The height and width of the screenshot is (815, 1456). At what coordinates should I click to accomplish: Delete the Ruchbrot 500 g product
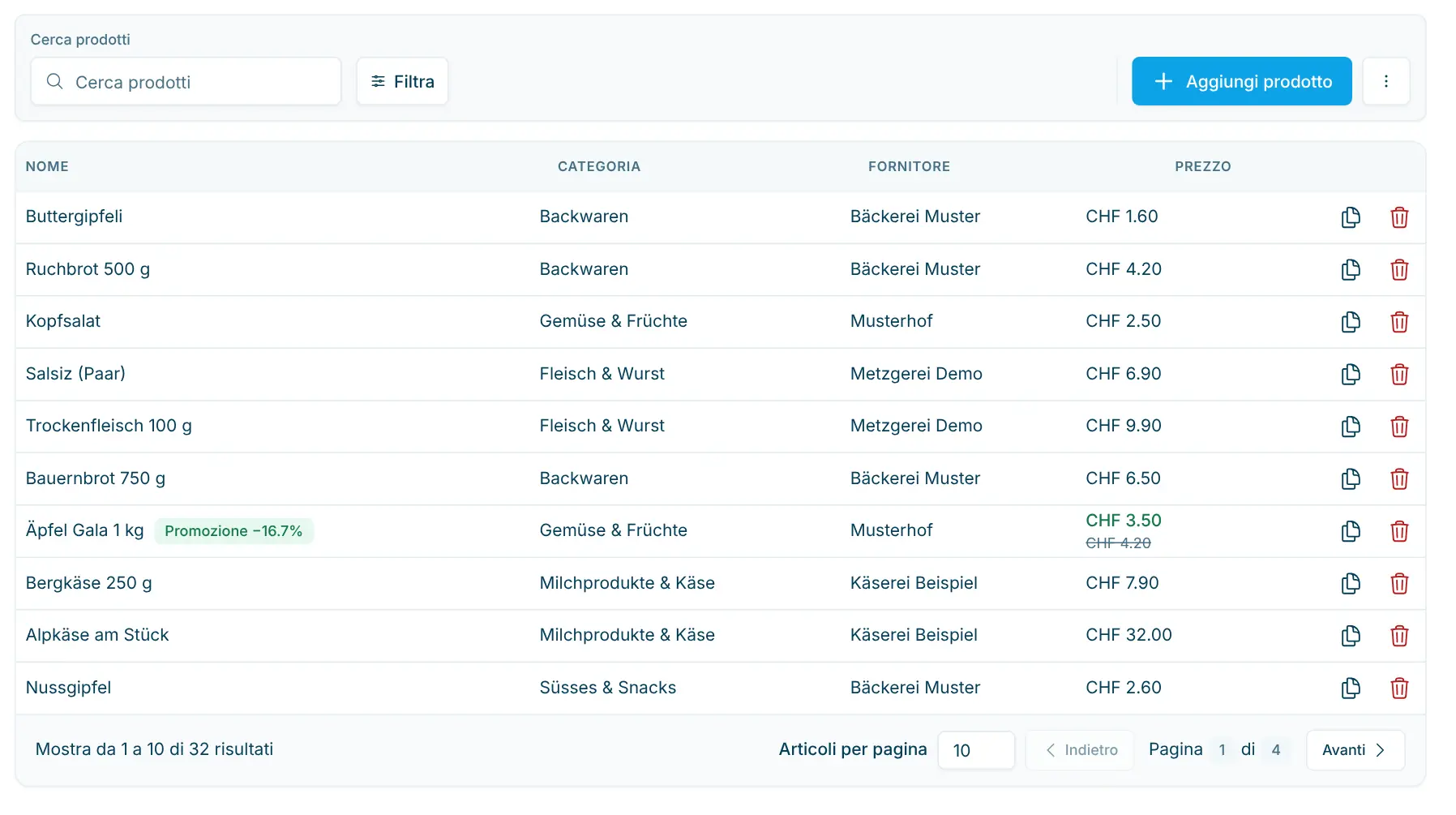[x=1399, y=269]
